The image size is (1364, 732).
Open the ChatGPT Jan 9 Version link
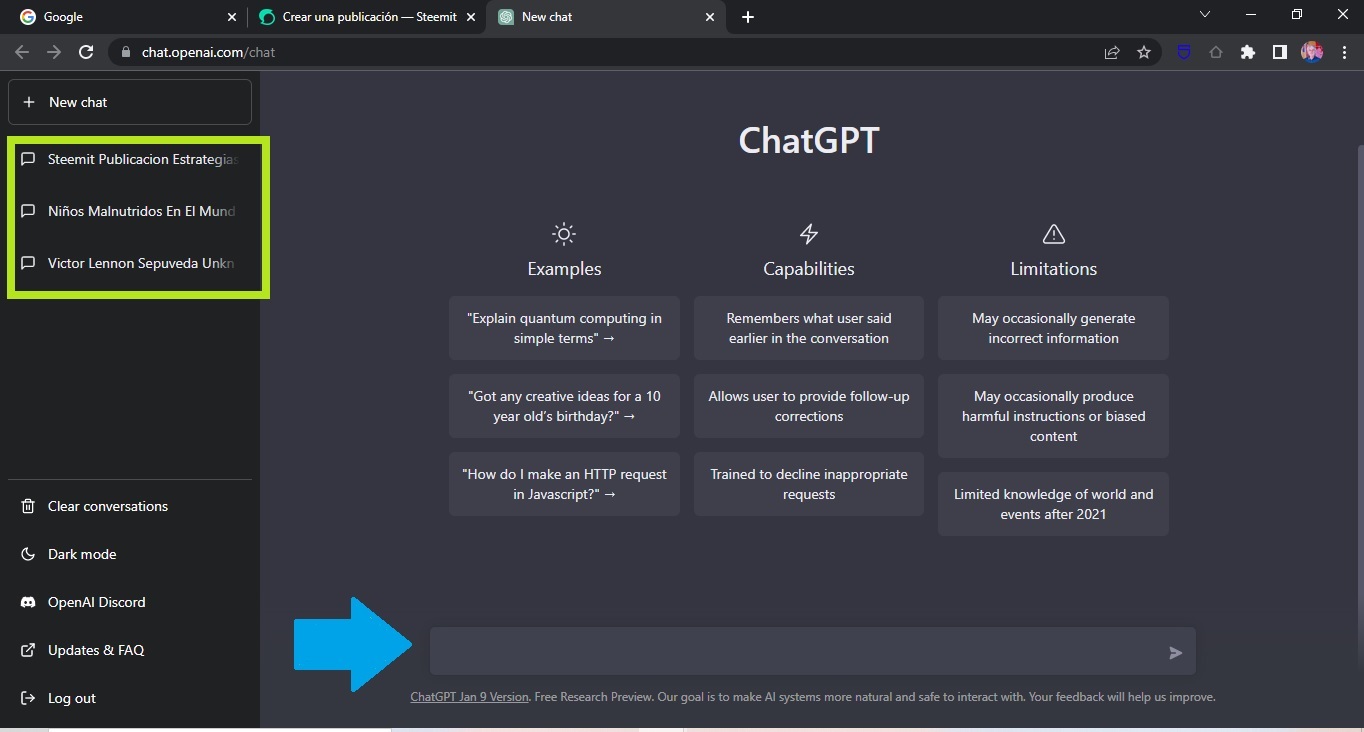(469, 697)
